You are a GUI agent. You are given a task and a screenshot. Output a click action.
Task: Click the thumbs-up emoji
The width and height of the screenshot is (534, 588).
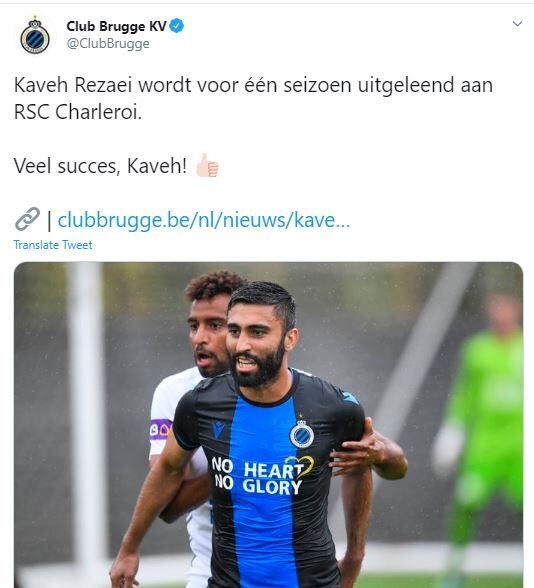(207, 165)
